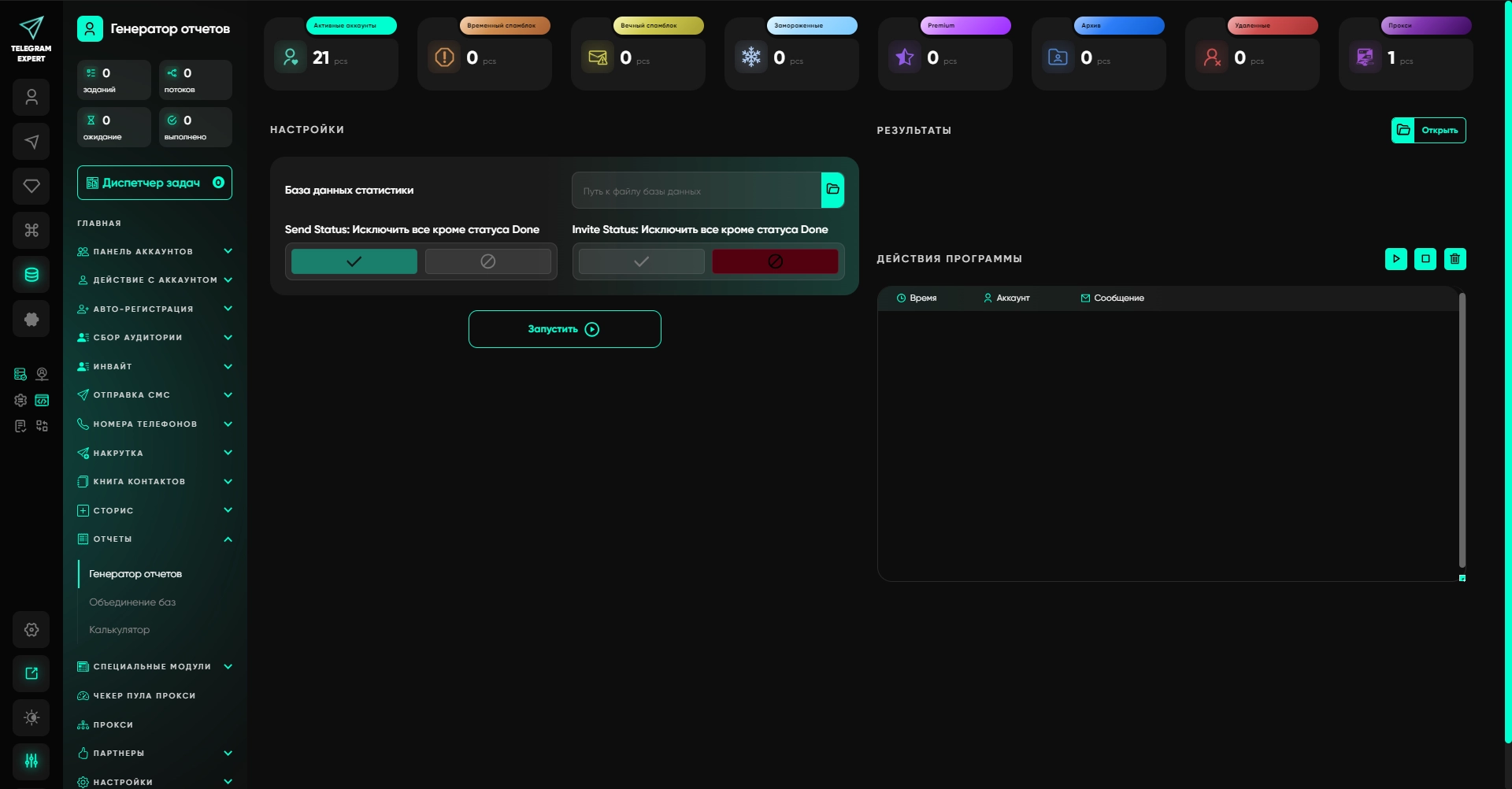Open the ПРОКСИ menu item

(x=106, y=724)
